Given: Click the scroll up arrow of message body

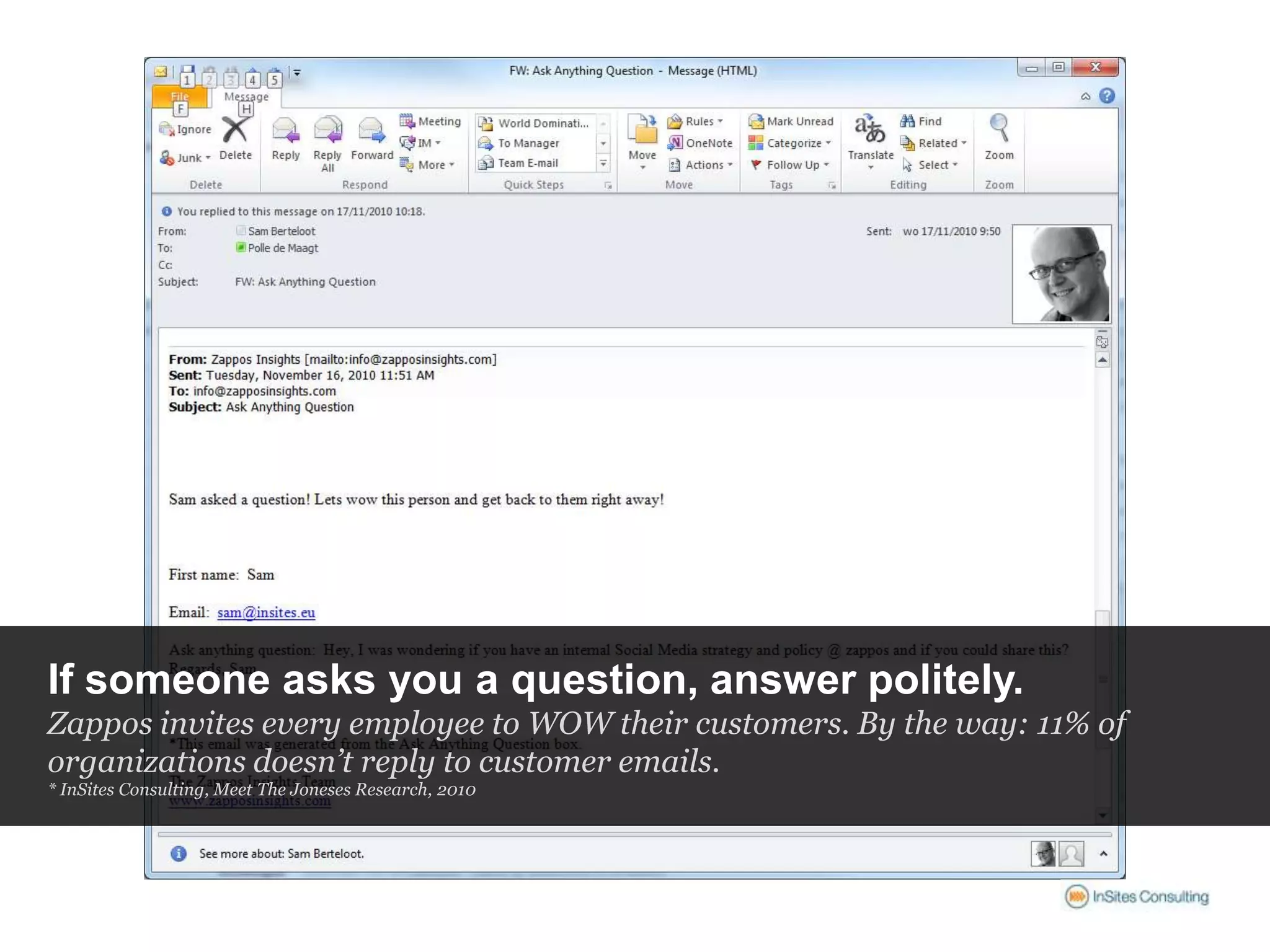Looking at the screenshot, I should click(x=1103, y=359).
